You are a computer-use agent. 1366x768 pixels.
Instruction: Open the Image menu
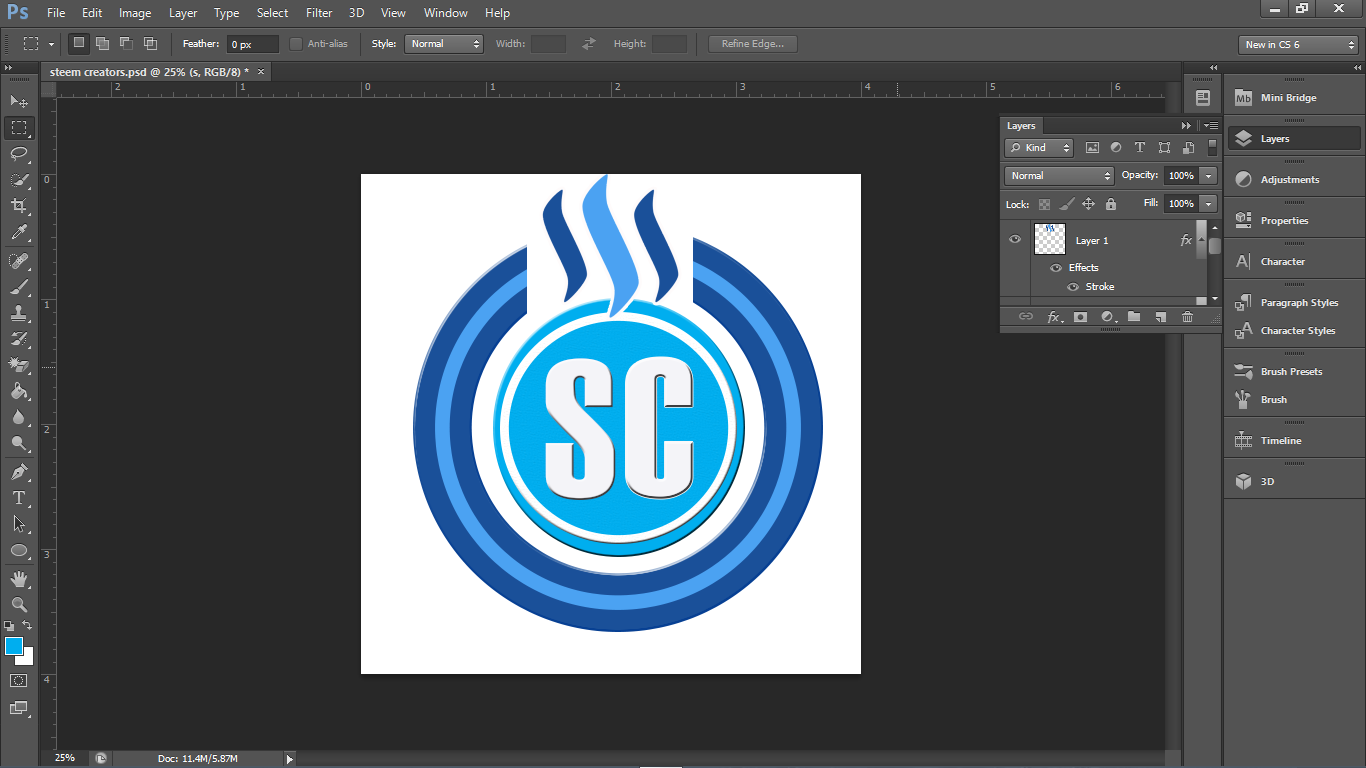click(135, 13)
